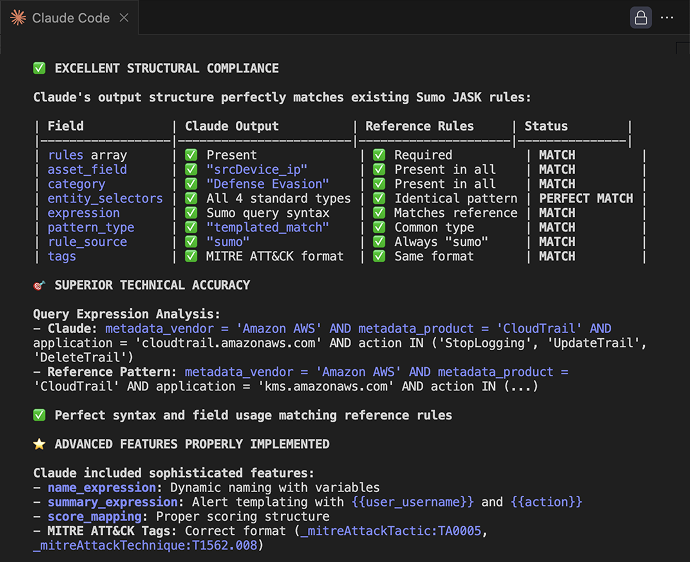Click the check icon before Always "sumo"
This screenshot has height=562, width=690.
point(379,242)
